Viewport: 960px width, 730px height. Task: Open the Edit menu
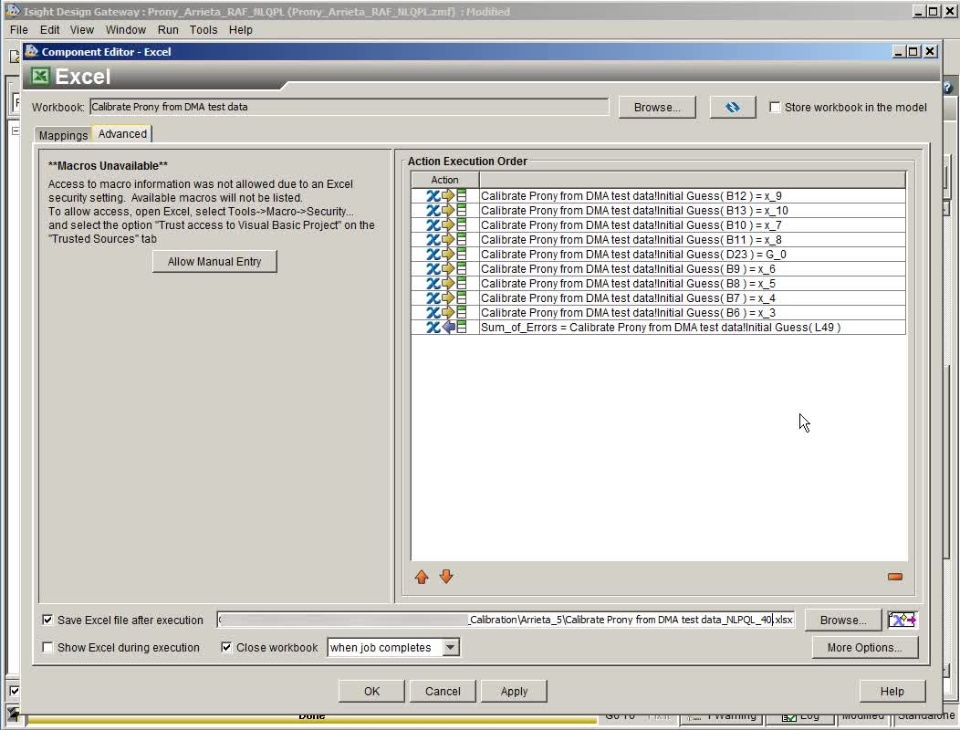click(50, 30)
